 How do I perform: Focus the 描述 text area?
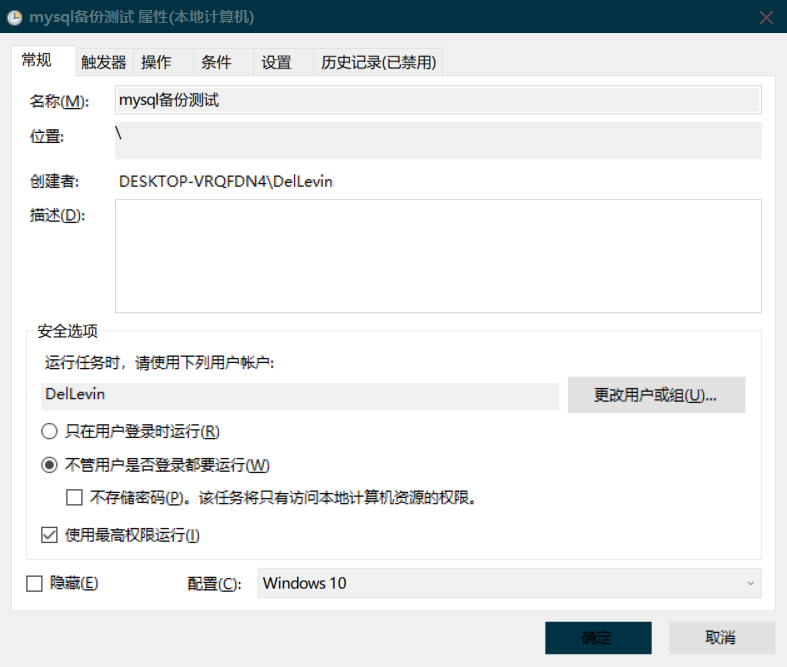tap(438, 256)
